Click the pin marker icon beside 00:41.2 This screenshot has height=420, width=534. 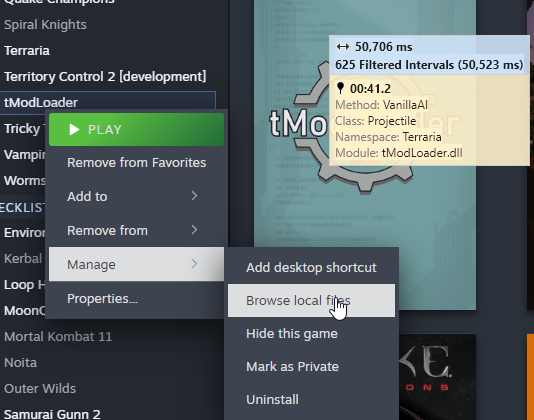(x=340, y=88)
